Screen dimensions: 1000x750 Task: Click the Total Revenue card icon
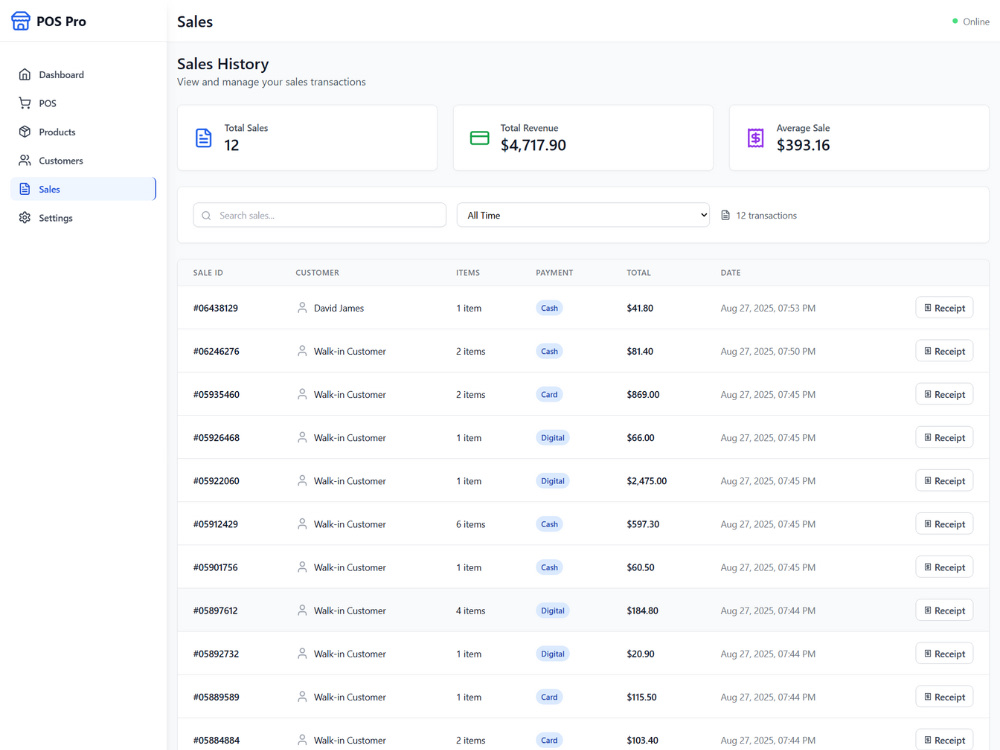point(480,138)
